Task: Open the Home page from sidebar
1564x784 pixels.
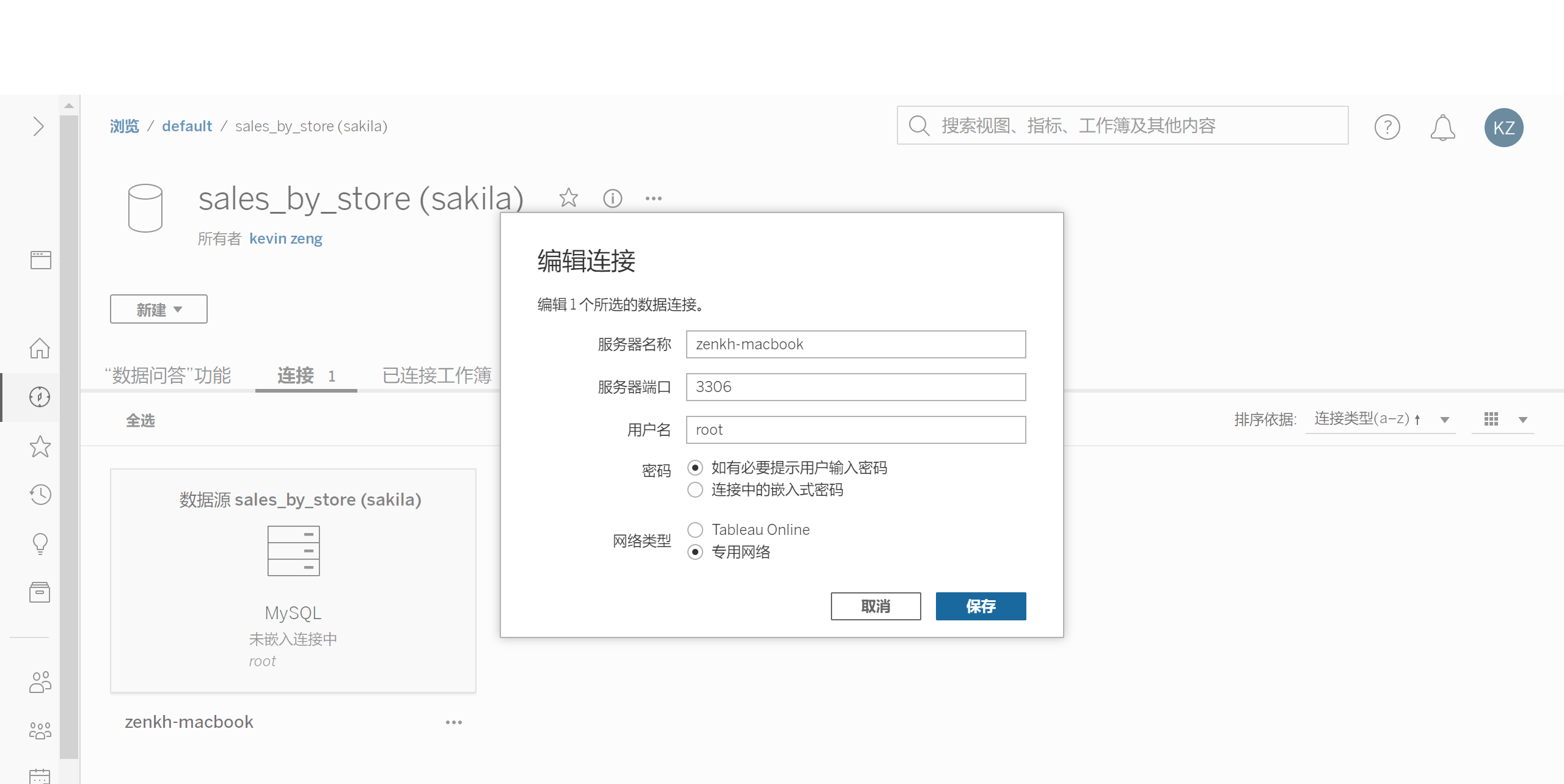Action: pyautogui.click(x=40, y=348)
